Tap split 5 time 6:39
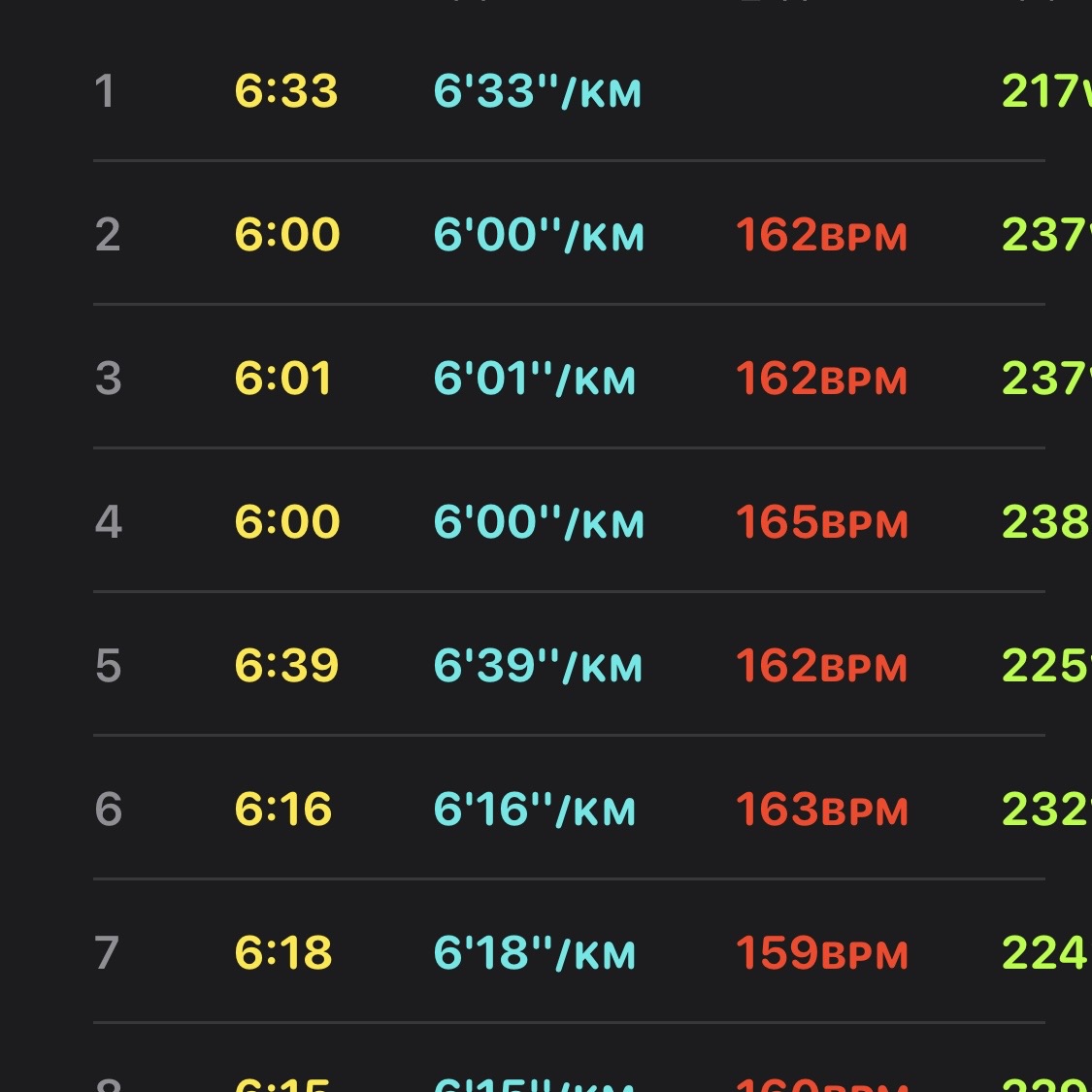This screenshot has width=1092, height=1092. pyautogui.click(x=286, y=665)
